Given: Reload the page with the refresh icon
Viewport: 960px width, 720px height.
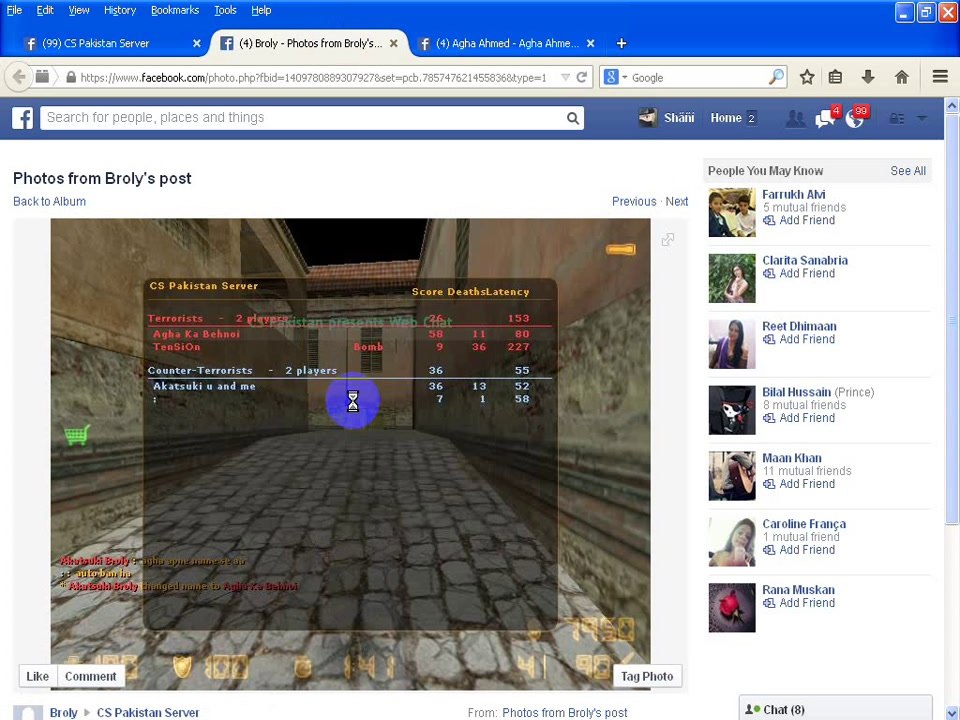Looking at the screenshot, I should 582,77.
